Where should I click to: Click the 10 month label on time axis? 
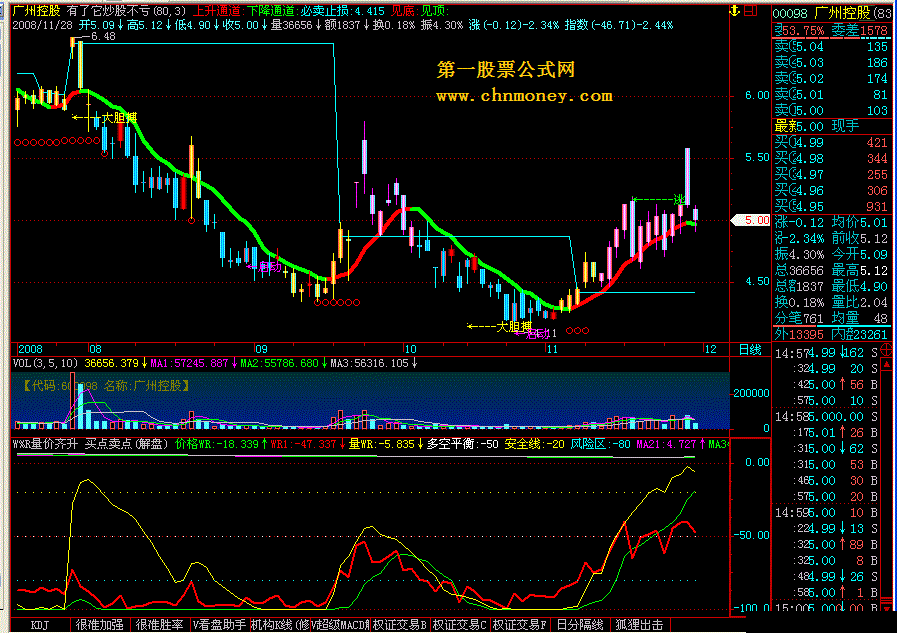click(410, 349)
